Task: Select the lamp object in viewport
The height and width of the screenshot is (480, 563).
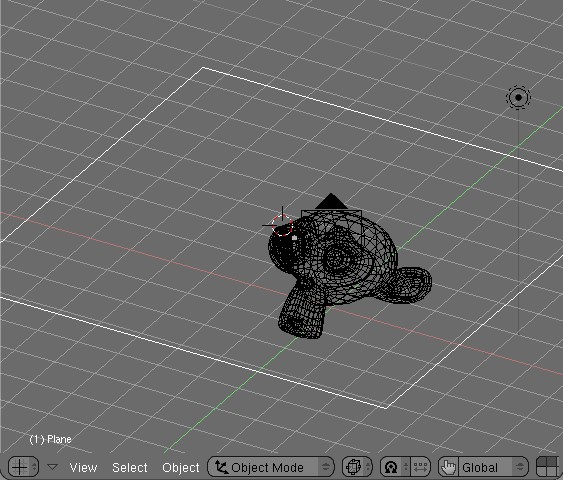Action: (x=518, y=97)
